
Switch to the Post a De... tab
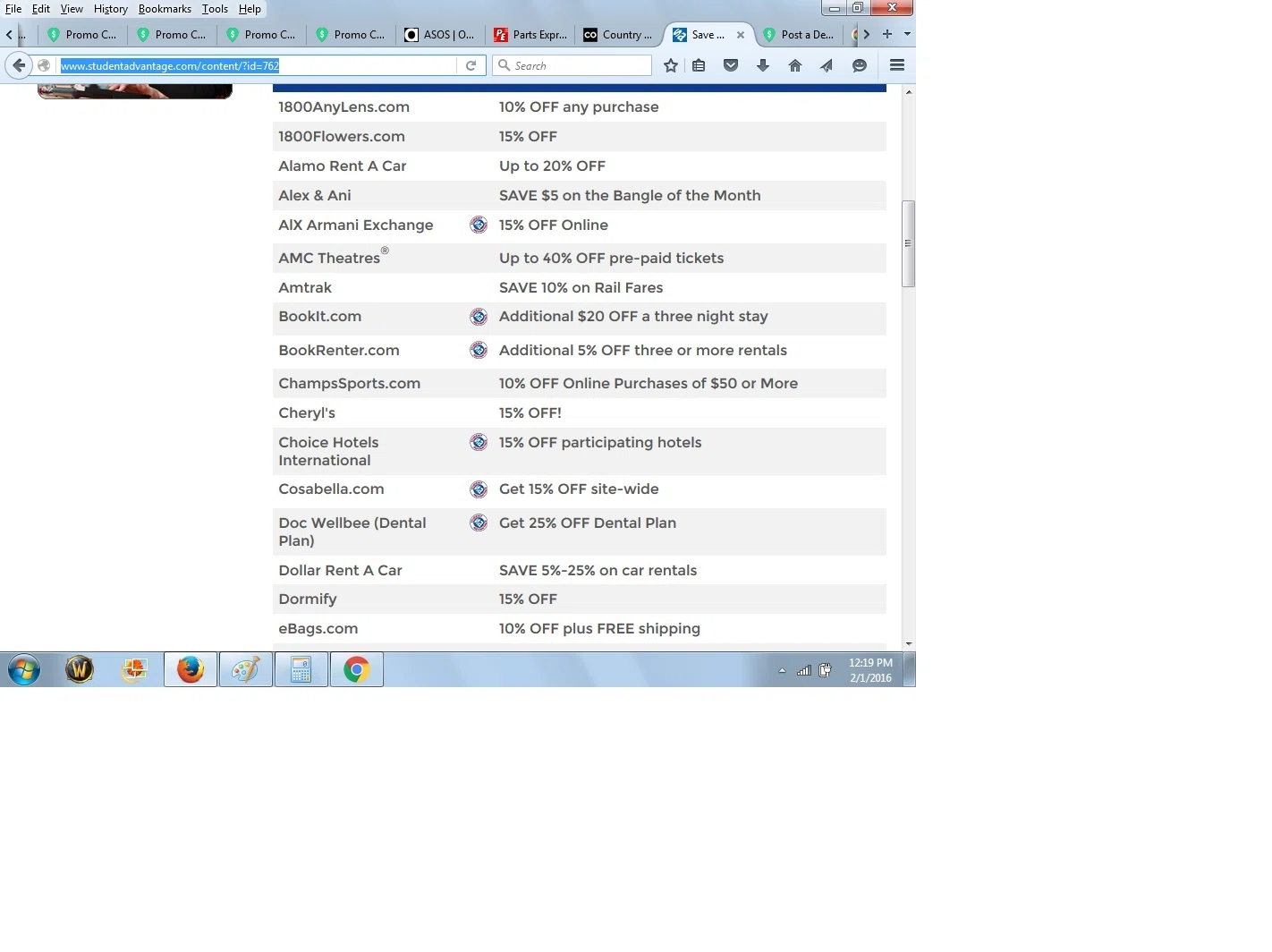tap(799, 35)
